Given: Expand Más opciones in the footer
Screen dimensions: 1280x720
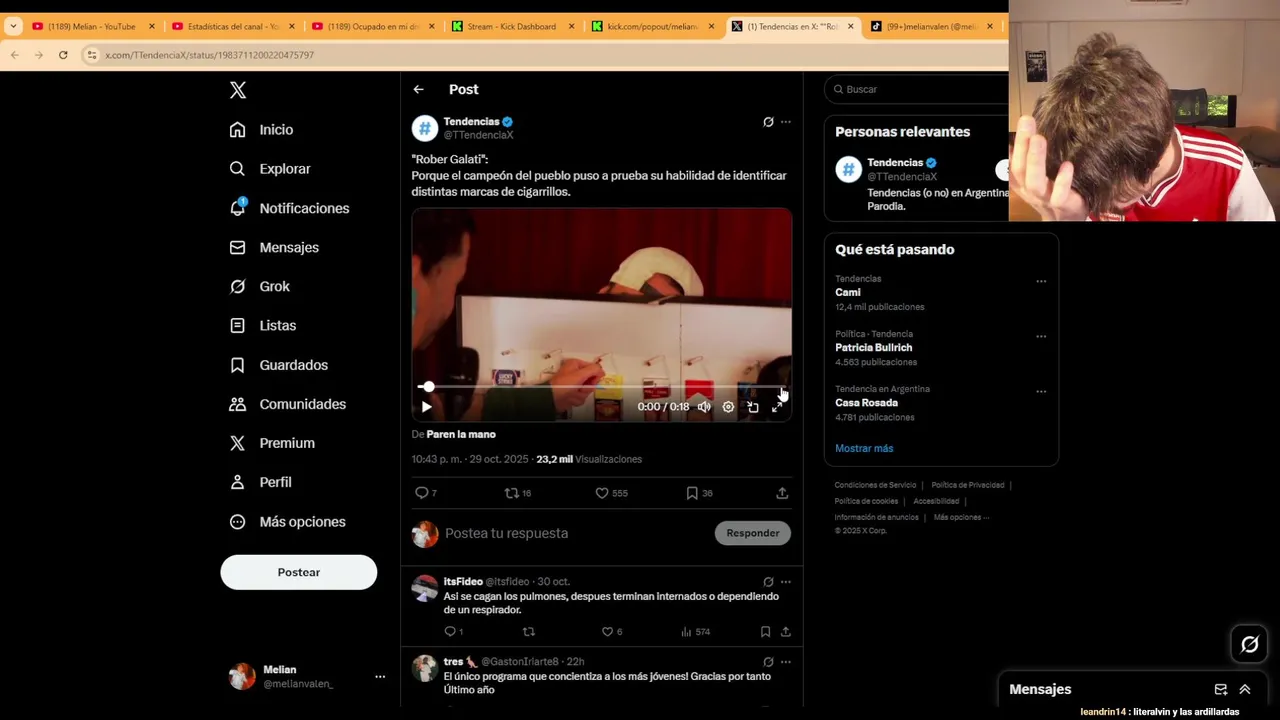Looking at the screenshot, I should tap(961, 517).
